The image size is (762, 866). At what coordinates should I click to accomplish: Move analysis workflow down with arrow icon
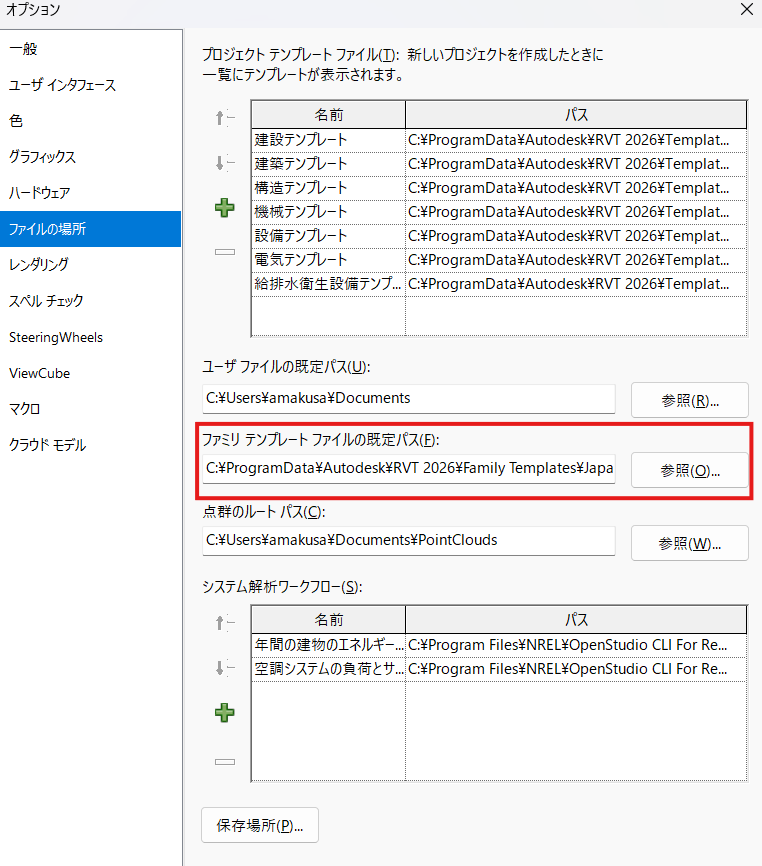point(225,668)
